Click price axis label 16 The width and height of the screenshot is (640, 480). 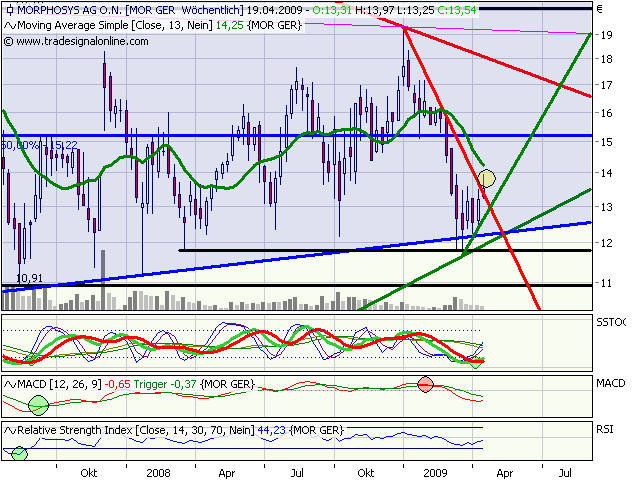pyautogui.click(x=607, y=113)
